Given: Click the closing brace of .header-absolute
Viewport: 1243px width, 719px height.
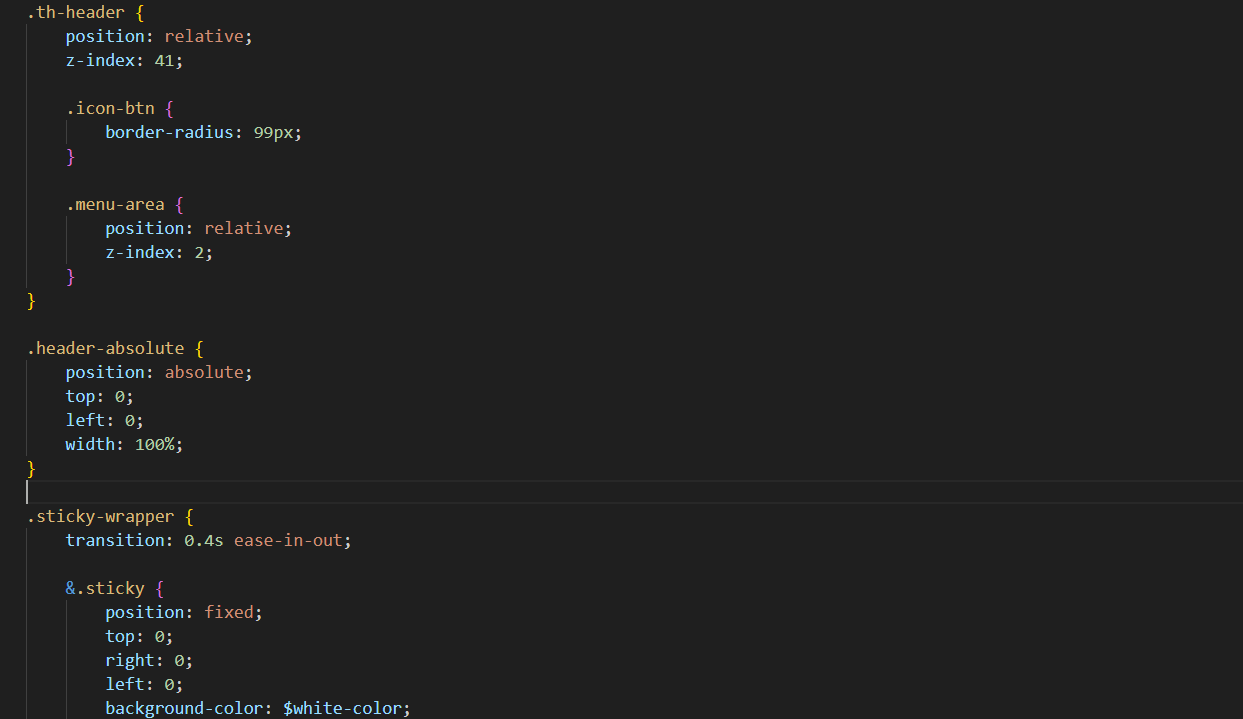Looking at the screenshot, I should [x=31, y=467].
